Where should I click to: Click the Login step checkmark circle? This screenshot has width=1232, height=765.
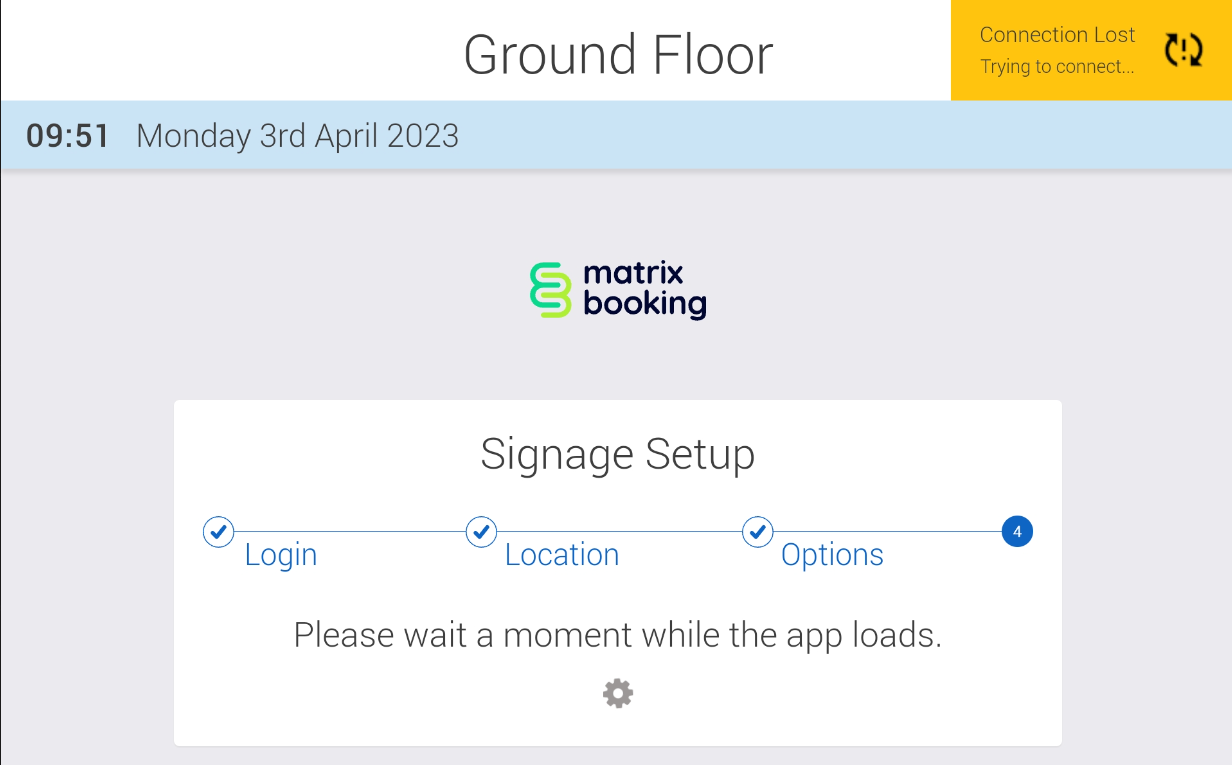(x=218, y=532)
